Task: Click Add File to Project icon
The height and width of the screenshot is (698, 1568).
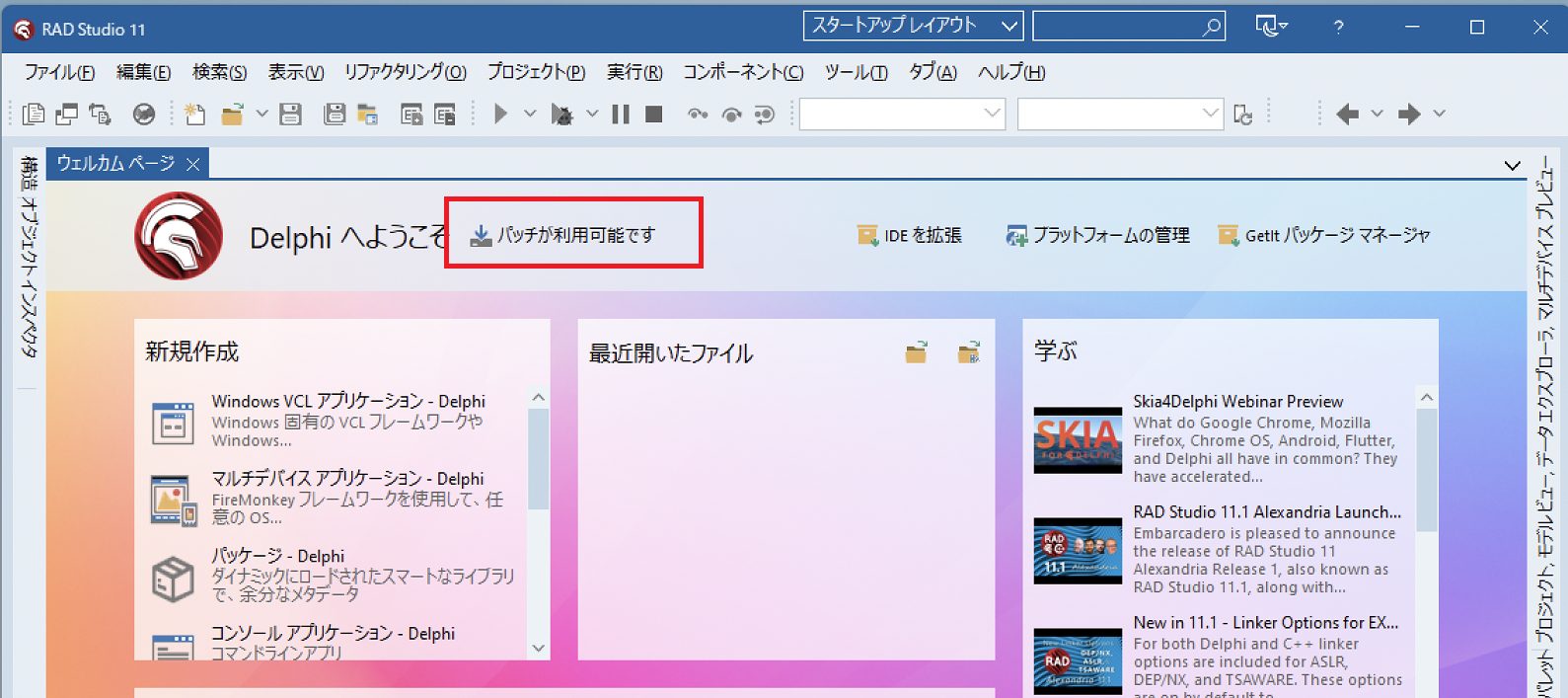Action: click(x=411, y=115)
